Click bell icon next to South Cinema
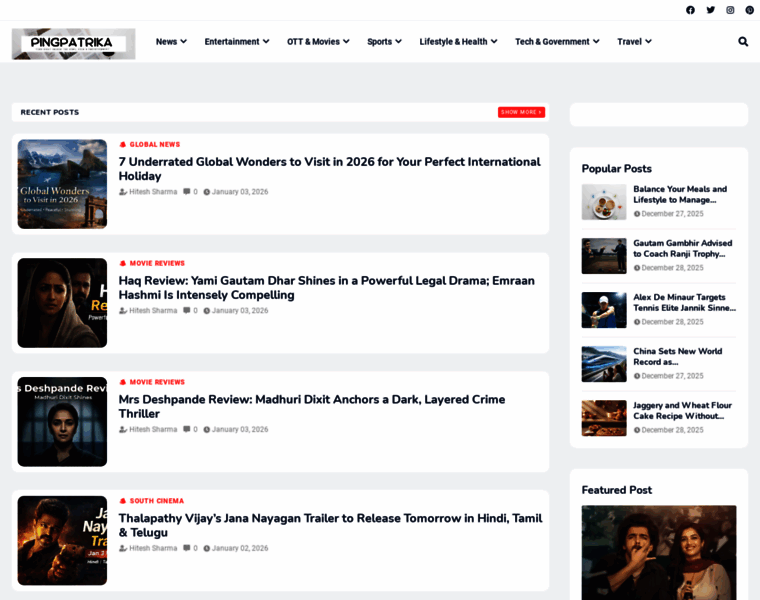The width and height of the screenshot is (760, 600). pos(123,501)
